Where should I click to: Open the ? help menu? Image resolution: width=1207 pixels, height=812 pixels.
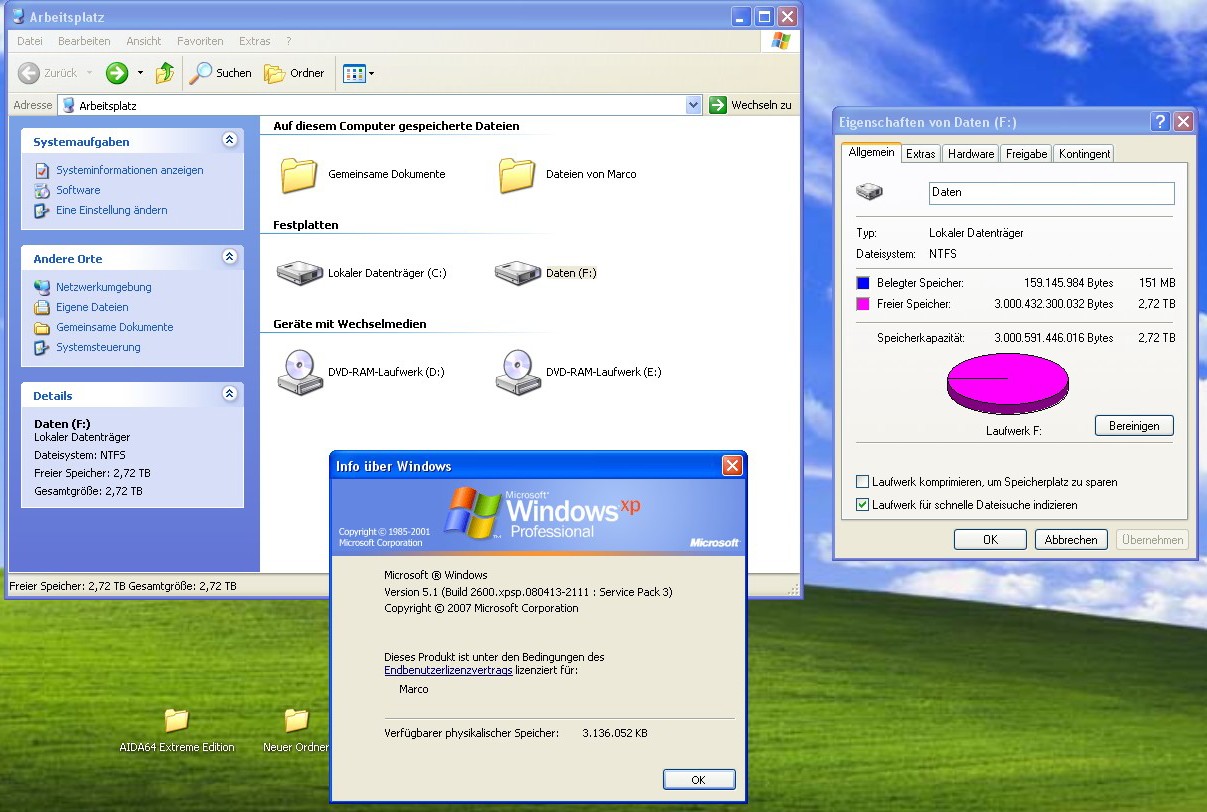pos(289,41)
